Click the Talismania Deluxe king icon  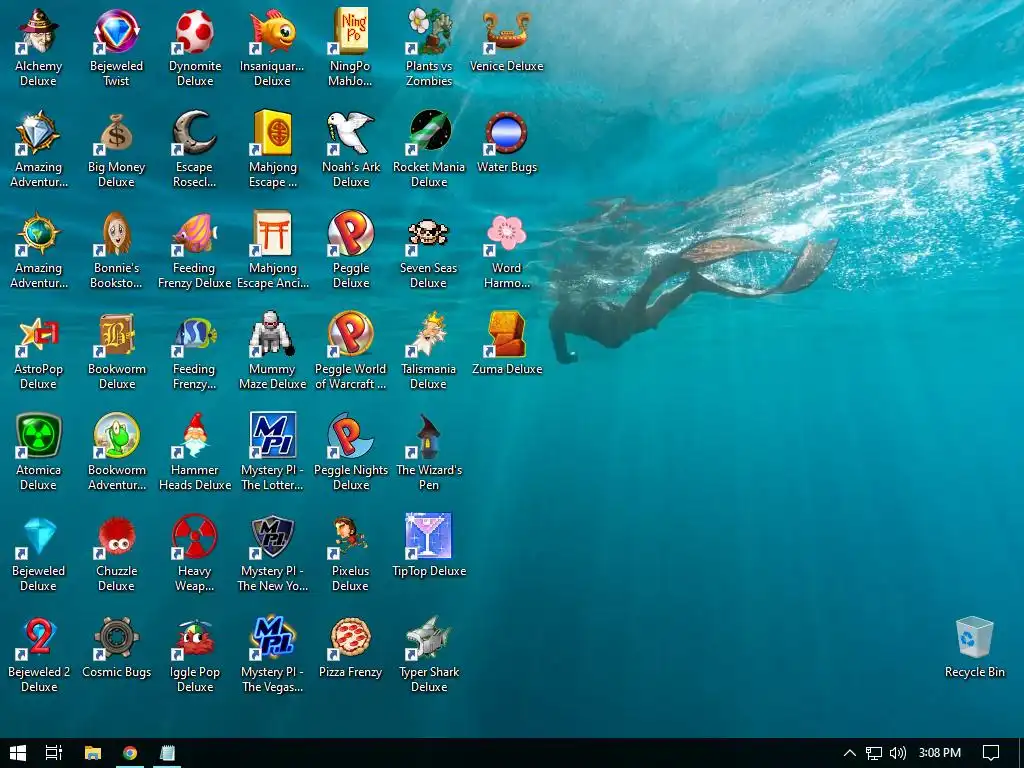428,334
